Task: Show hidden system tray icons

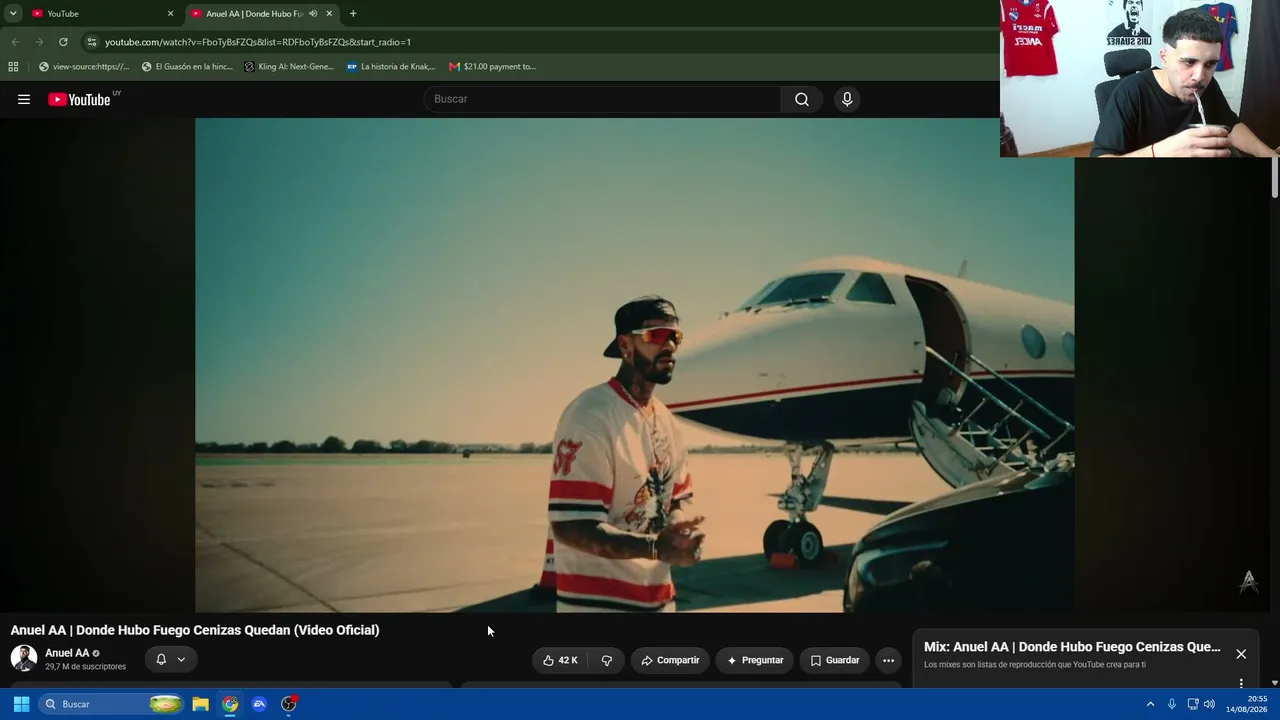Action: 1150,704
